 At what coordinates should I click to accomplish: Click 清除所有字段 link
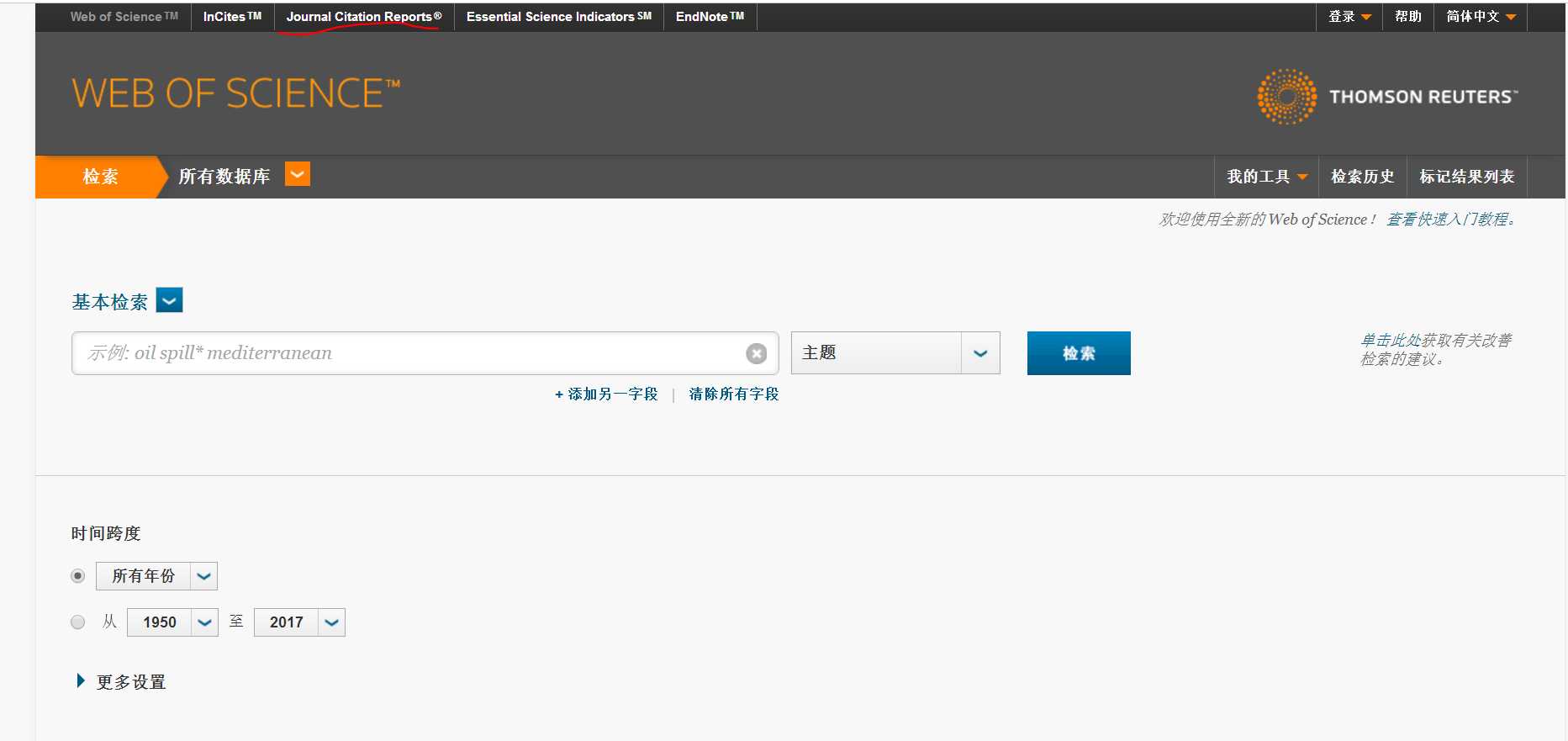pos(734,394)
